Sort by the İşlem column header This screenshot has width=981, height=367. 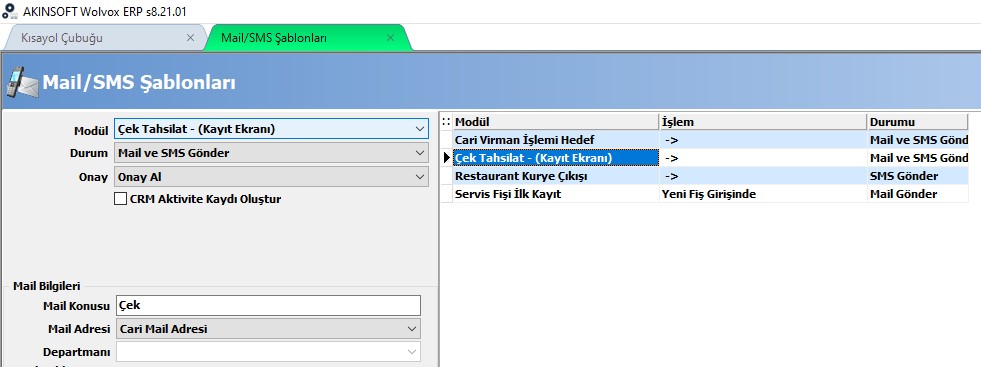coord(763,122)
